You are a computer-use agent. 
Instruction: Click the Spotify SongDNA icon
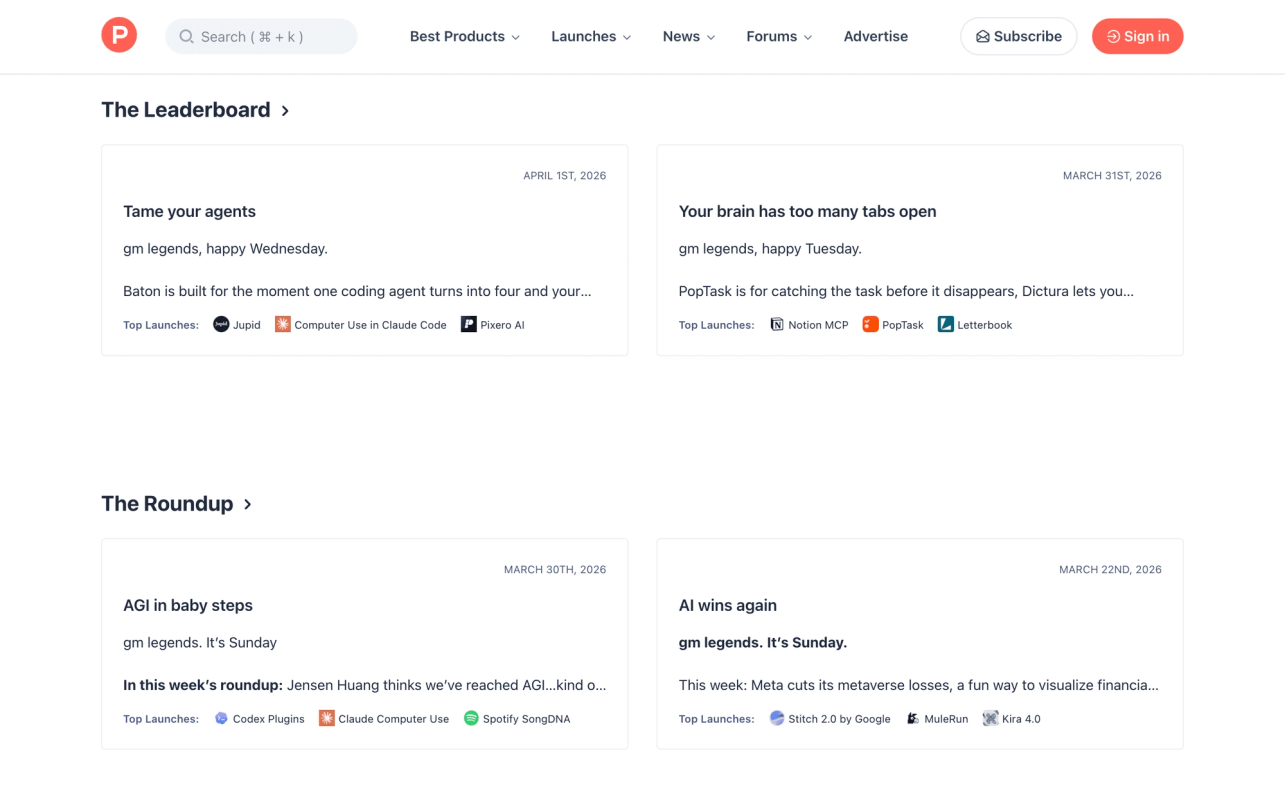click(x=471, y=718)
